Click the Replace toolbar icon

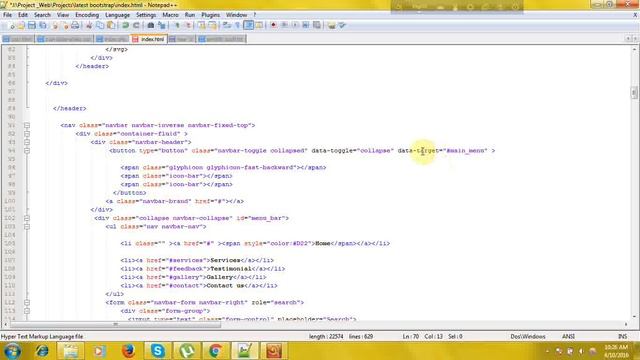tap(162, 25)
